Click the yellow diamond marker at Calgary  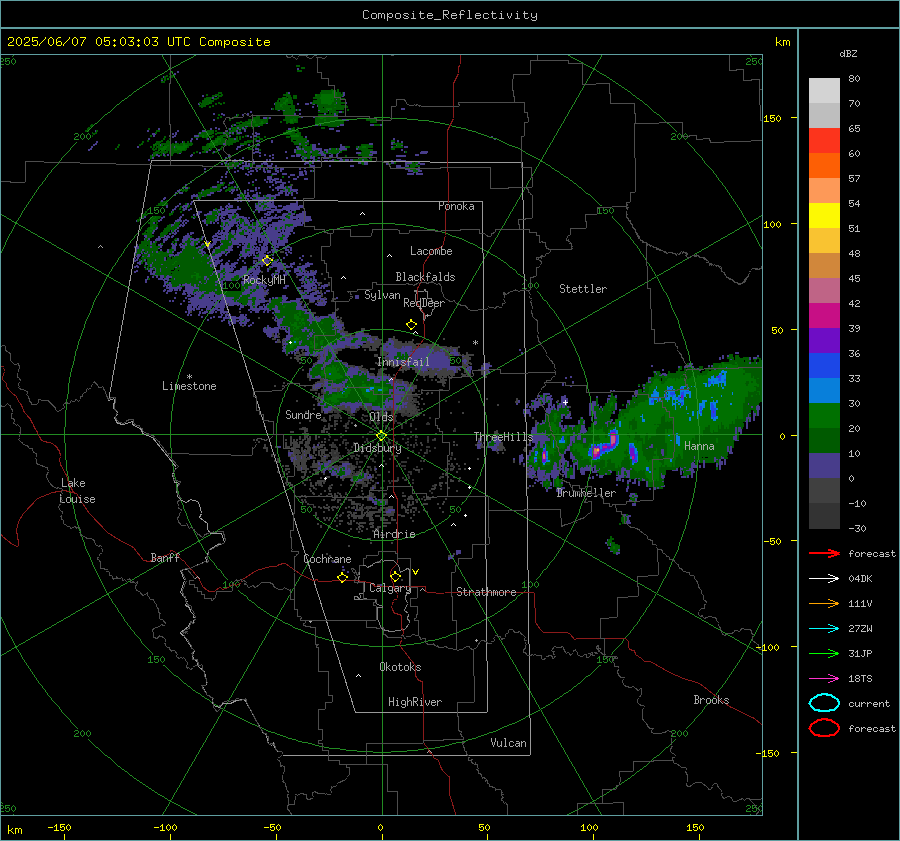tap(395, 576)
